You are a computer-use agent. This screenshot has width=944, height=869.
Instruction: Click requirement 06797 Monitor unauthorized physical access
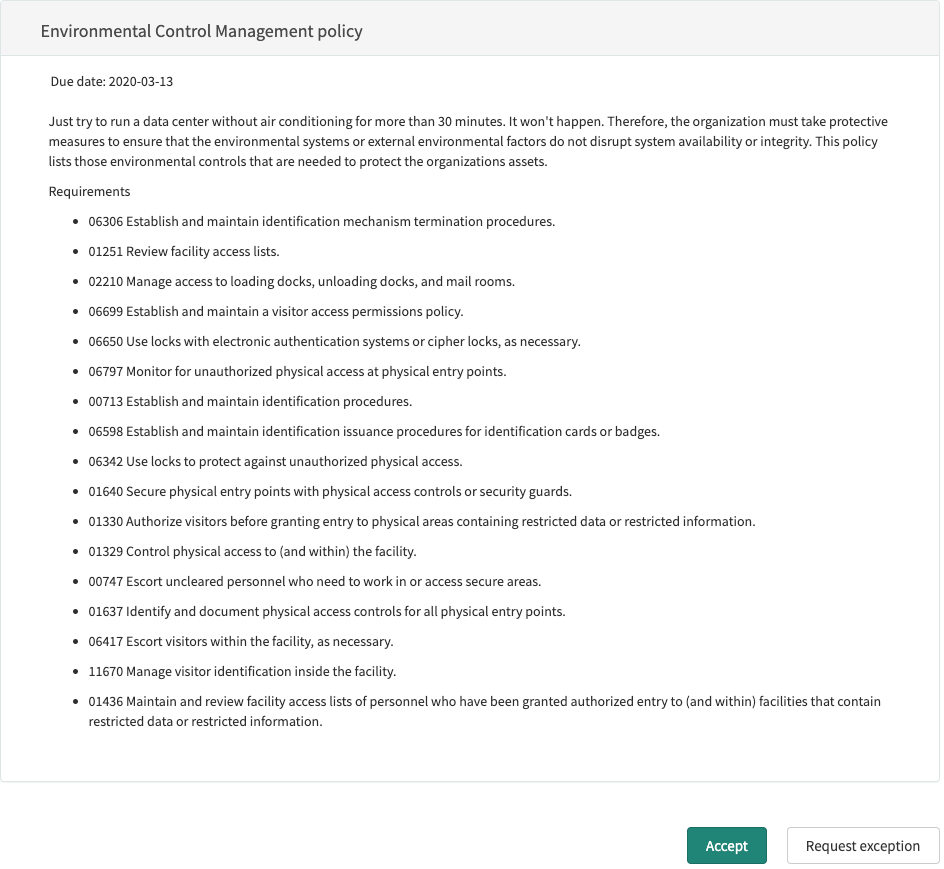tap(297, 372)
